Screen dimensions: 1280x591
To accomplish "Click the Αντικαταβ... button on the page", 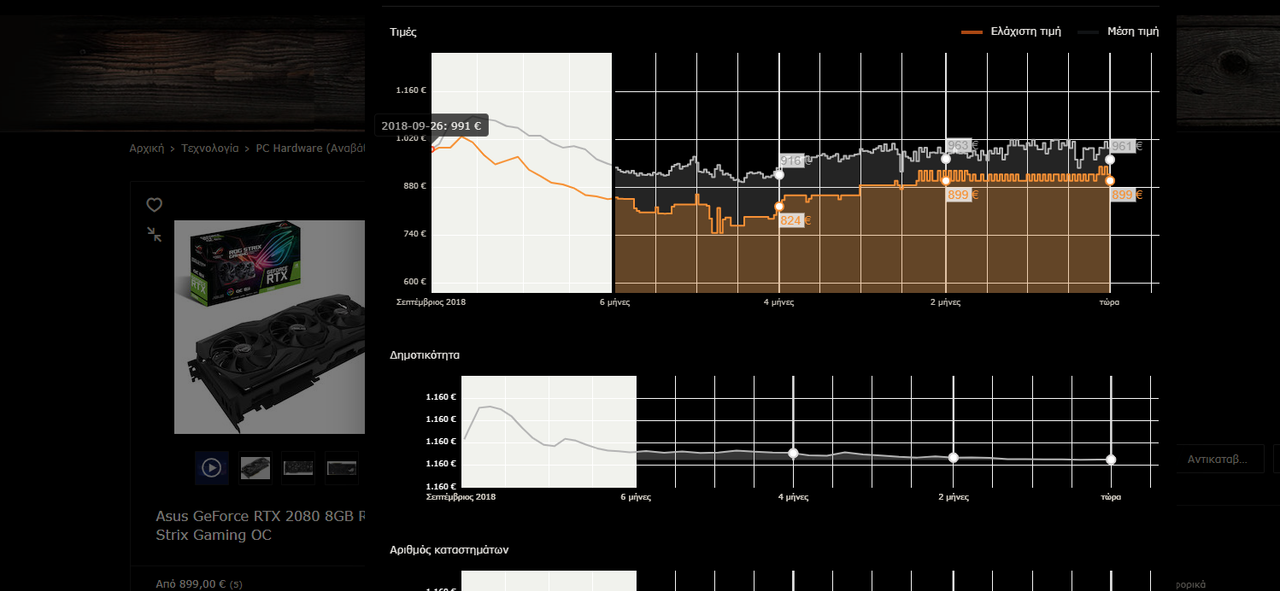I will click(x=1217, y=459).
